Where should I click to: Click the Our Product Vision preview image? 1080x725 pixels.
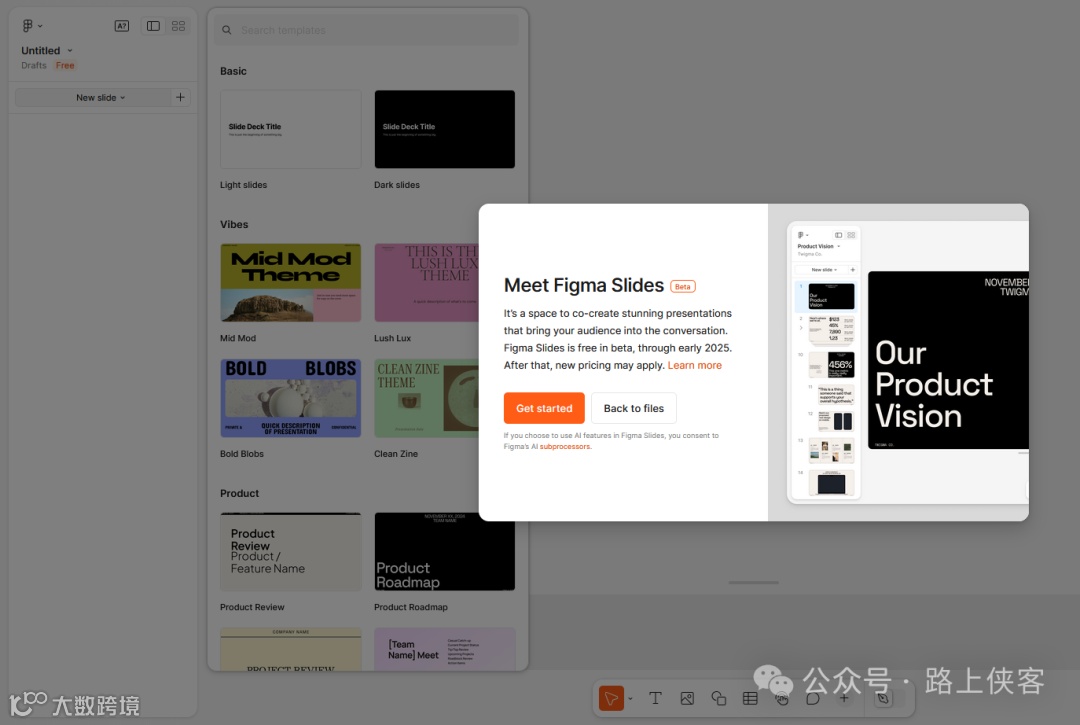(x=948, y=360)
